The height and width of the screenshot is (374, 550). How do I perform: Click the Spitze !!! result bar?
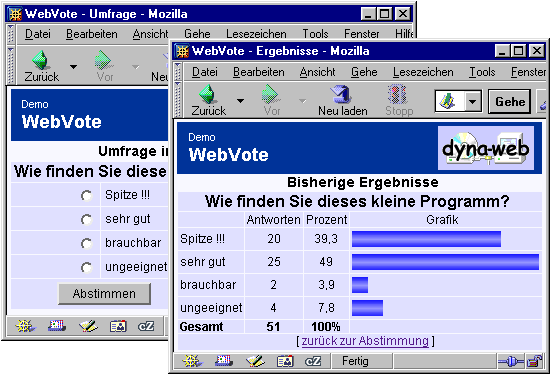[426, 239]
